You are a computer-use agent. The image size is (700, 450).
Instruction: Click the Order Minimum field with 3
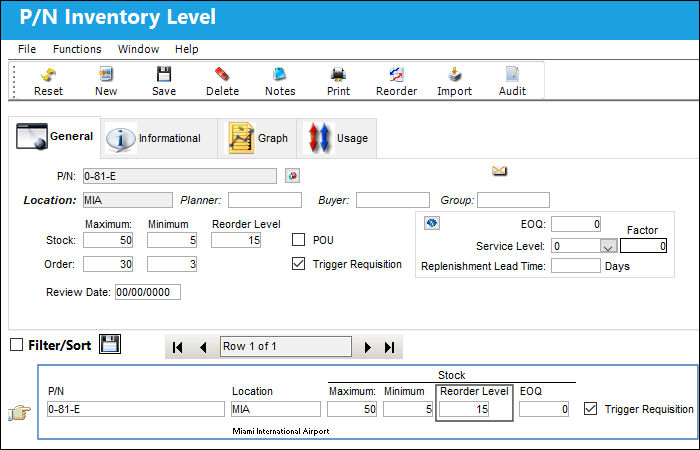tap(172, 264)
